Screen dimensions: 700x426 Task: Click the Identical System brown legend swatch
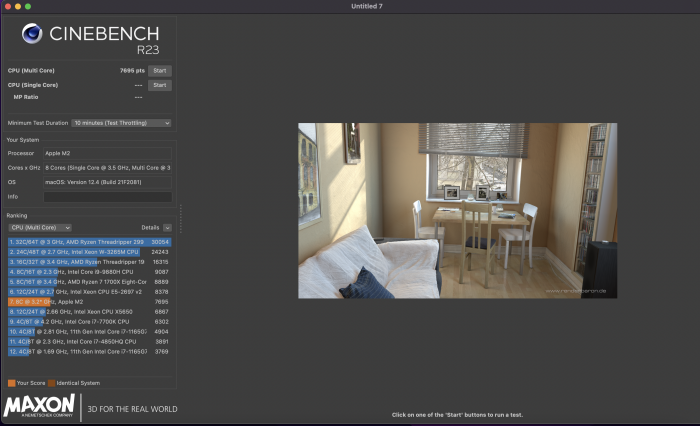point(52,383)
